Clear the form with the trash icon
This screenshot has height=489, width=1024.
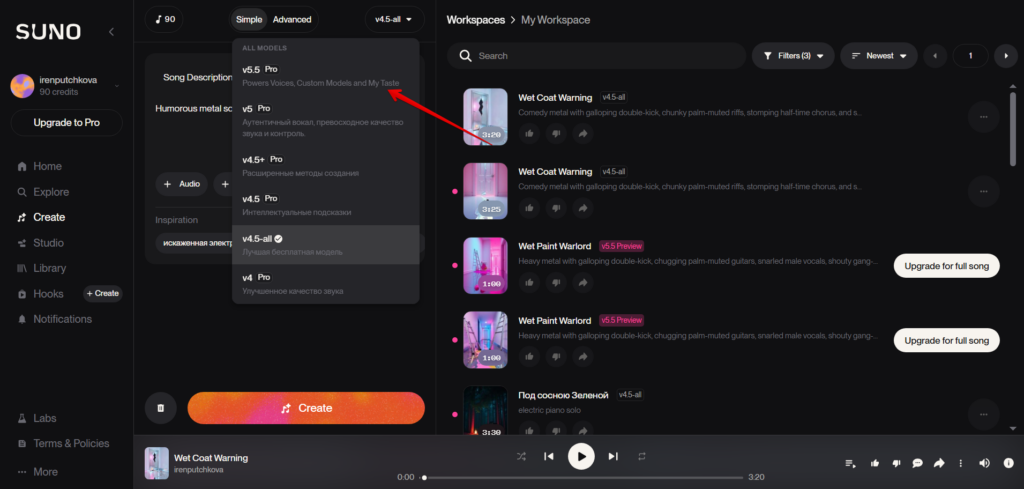(161, 408)
